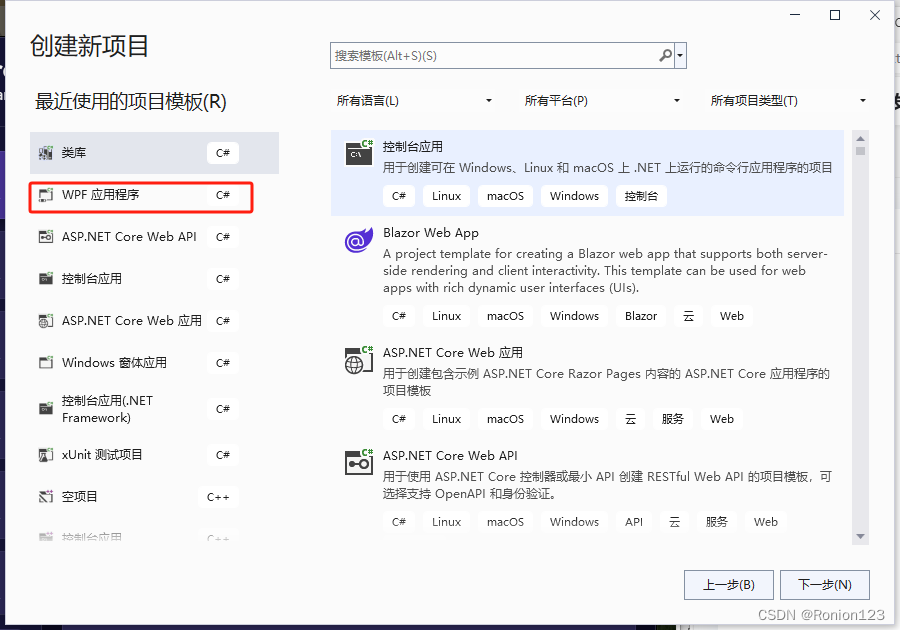Select ASP.NET Core Web 应用 recent template
Viewport: 900px width, 630px height.
click(x=154, y=321)
